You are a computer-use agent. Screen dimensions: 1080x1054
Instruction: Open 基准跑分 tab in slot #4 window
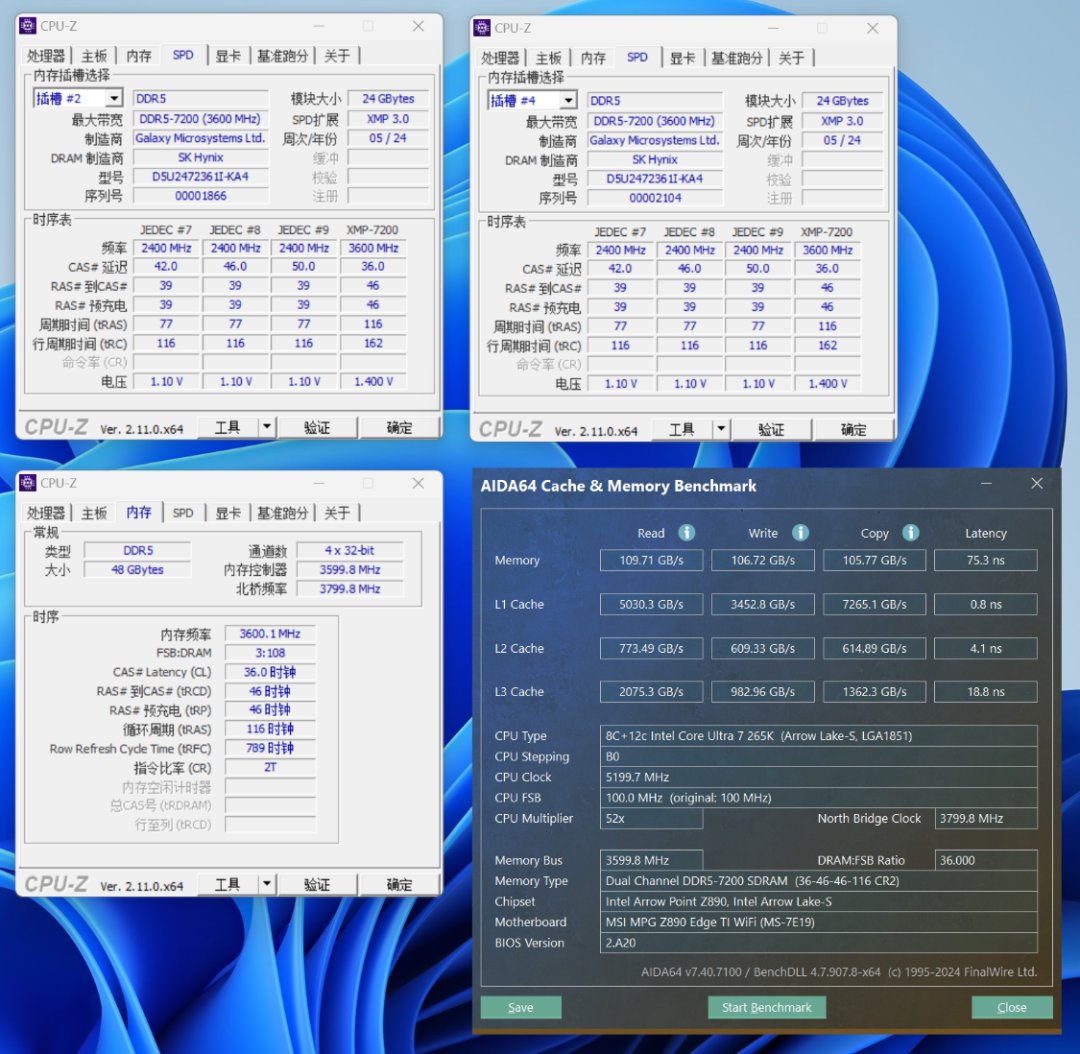click(737, 58)
